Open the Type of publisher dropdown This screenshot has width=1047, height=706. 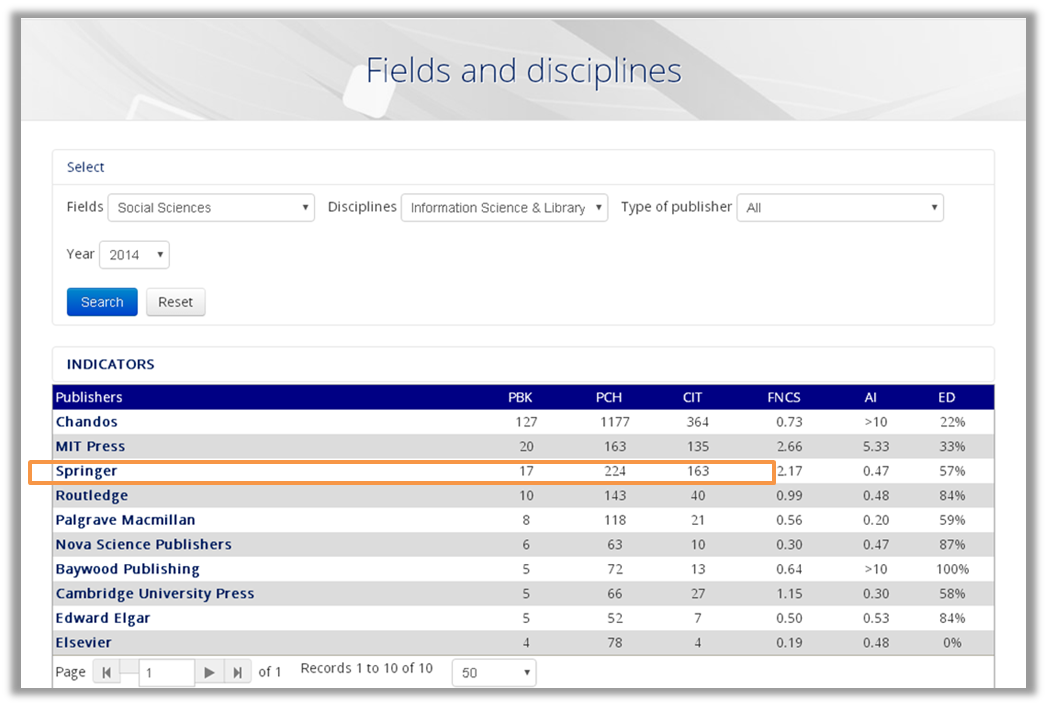pyautogui.click(x=840, y=208)
